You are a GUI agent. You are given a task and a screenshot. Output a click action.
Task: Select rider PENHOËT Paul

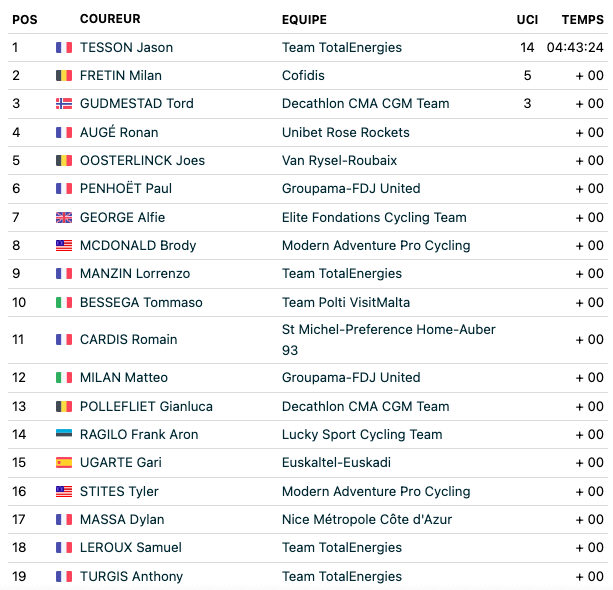click(126, 188)
